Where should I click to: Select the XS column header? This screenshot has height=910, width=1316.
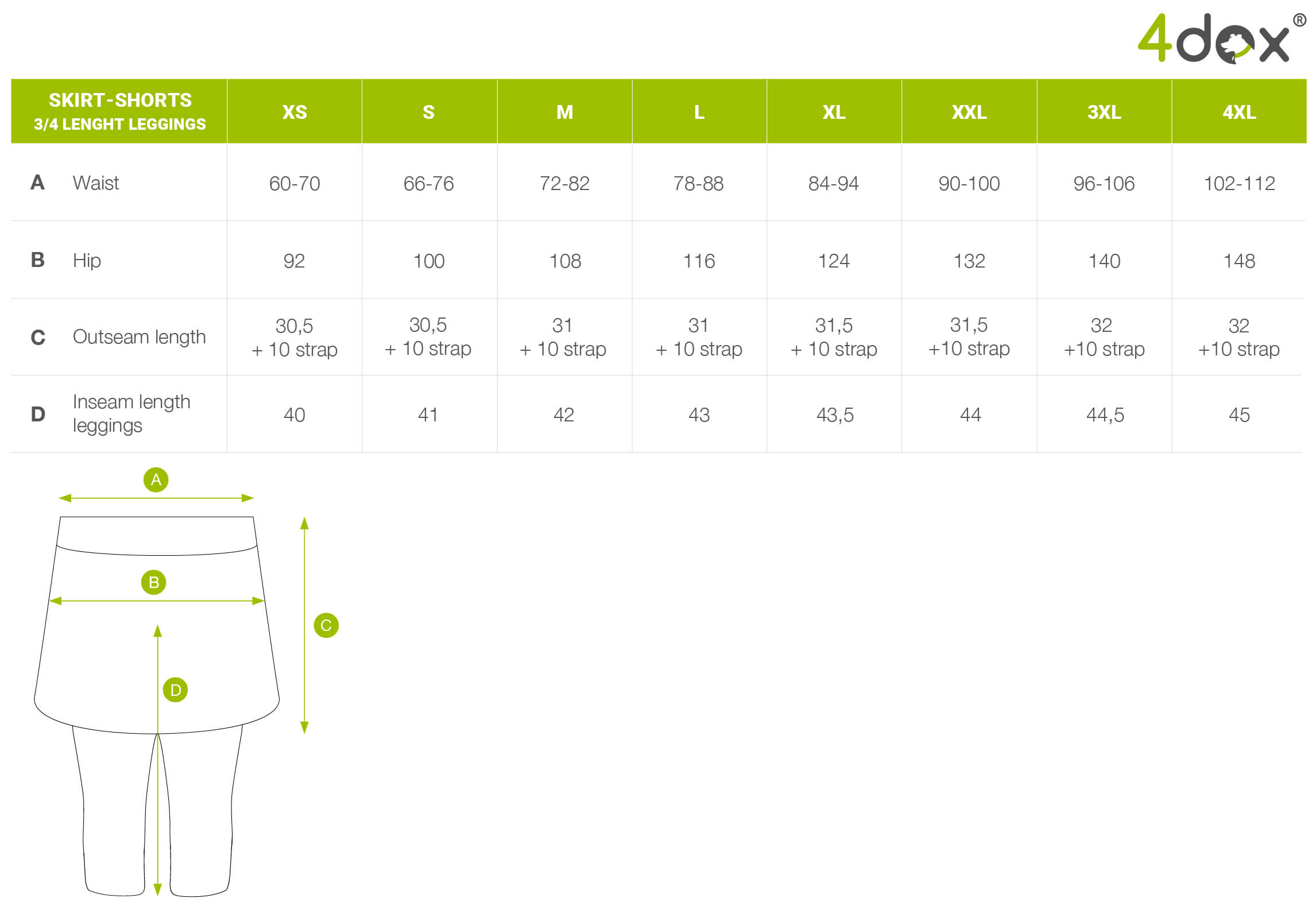[295, 112]
